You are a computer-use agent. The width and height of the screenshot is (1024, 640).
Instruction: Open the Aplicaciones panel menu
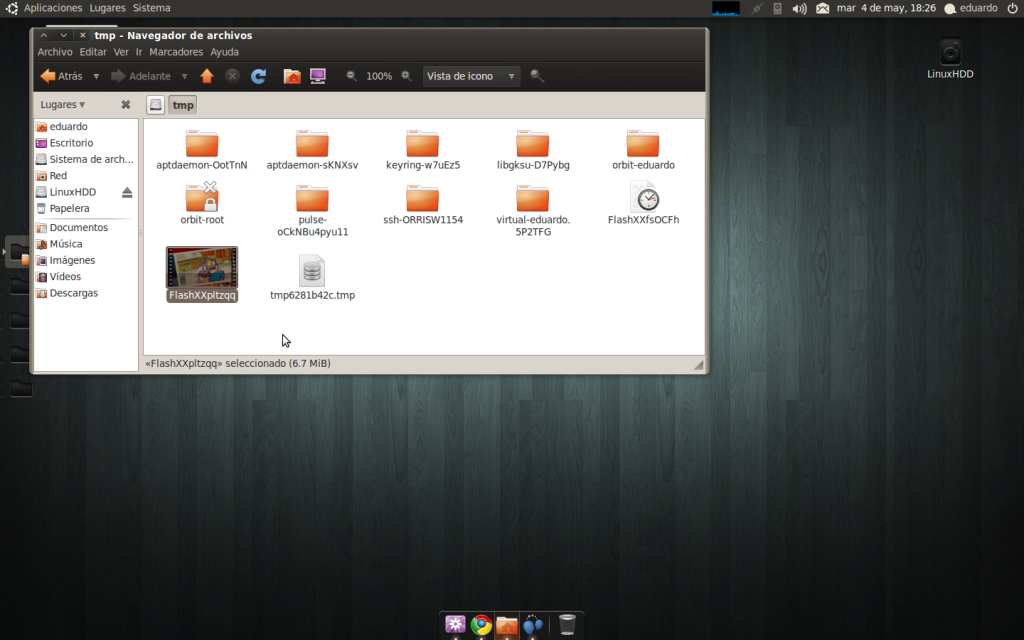coord(53,8)
